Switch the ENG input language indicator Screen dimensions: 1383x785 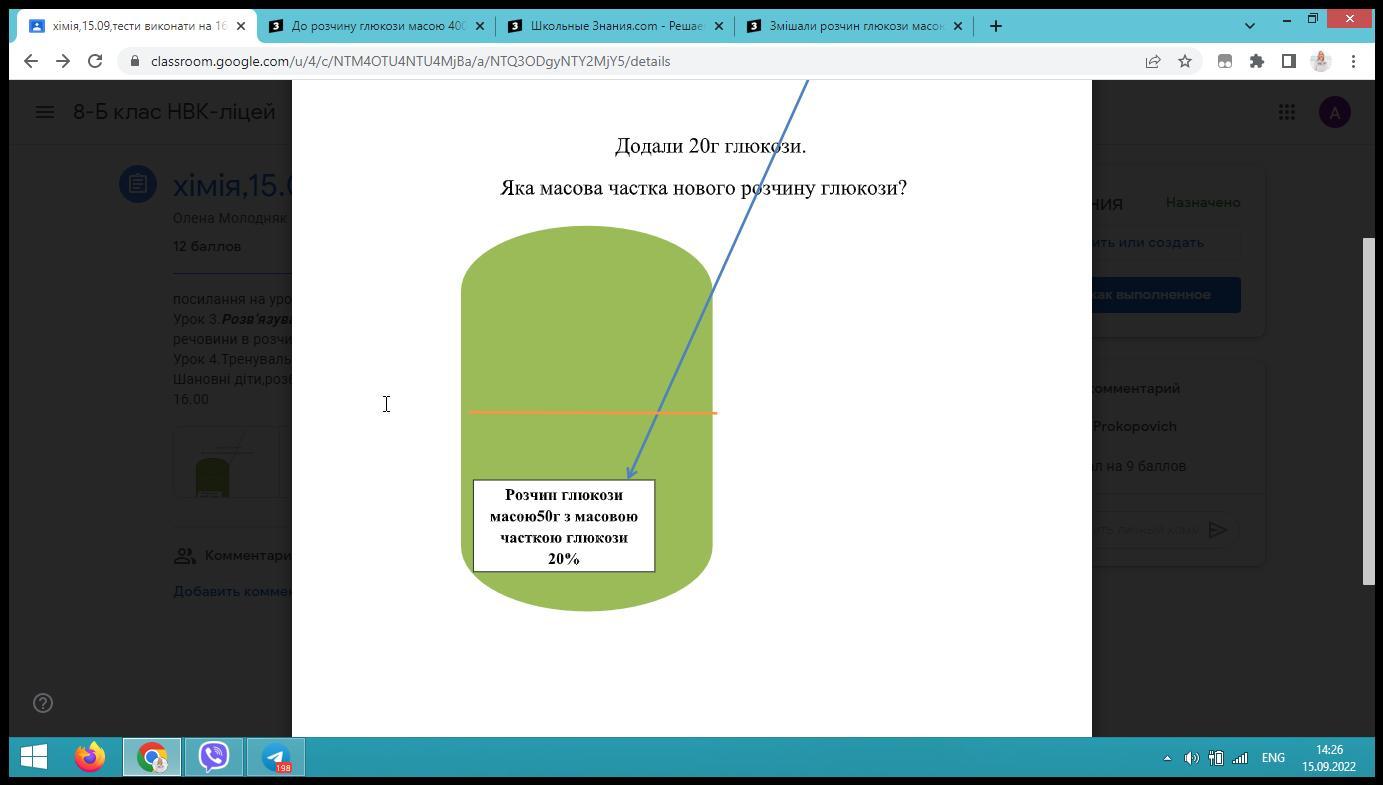click(x=1273, y=758)
